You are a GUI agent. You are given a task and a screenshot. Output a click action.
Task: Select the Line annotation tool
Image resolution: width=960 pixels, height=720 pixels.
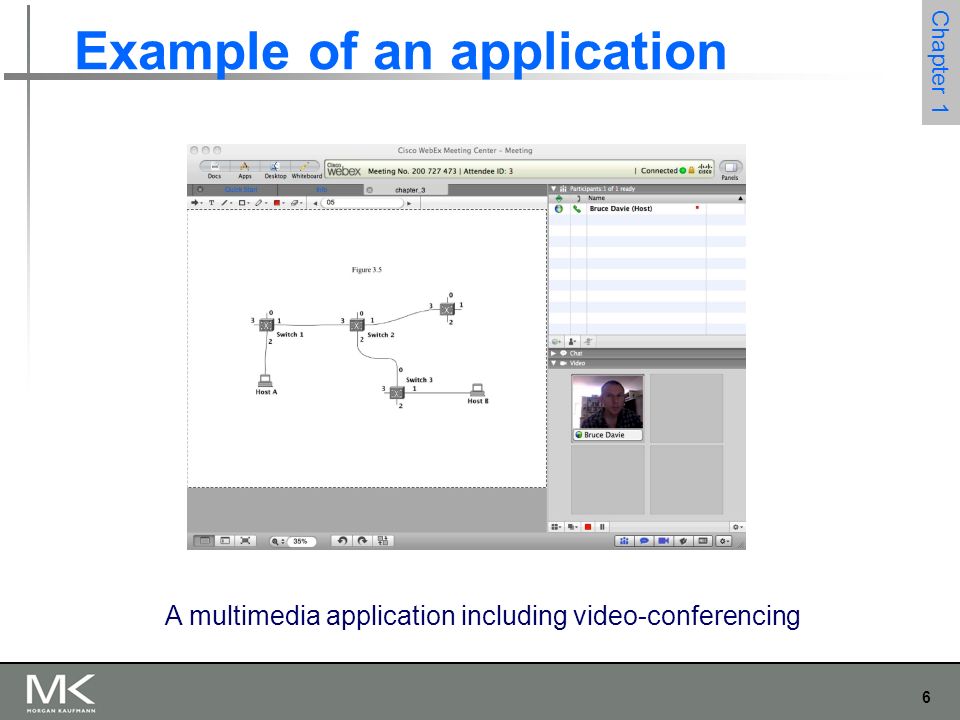225,203
